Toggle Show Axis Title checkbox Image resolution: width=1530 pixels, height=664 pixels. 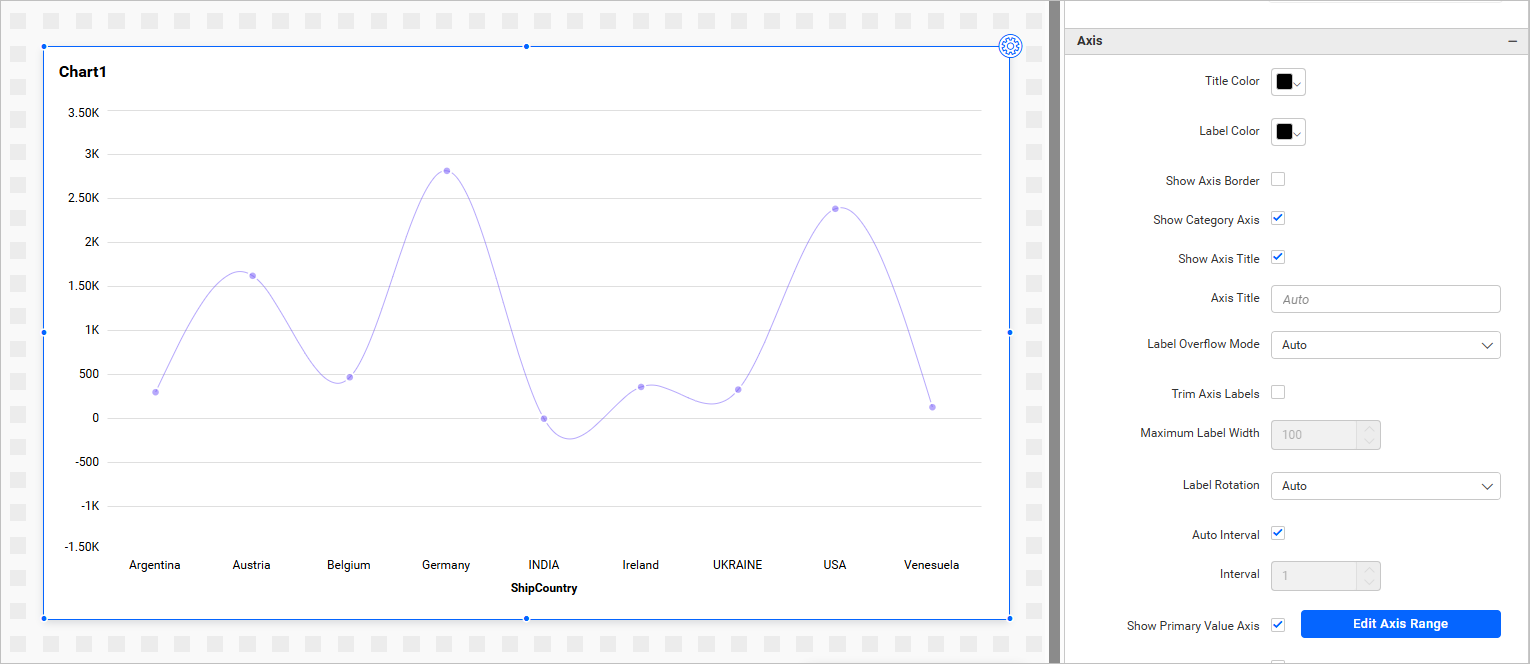(x=1277, y=258)
